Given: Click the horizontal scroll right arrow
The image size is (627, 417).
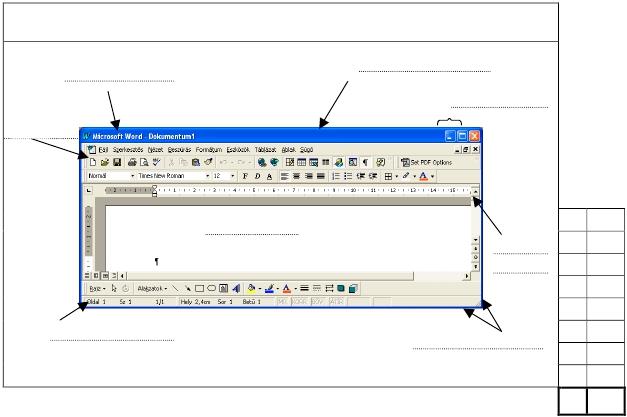Looking at the screenshot, I should coord(467,276).
